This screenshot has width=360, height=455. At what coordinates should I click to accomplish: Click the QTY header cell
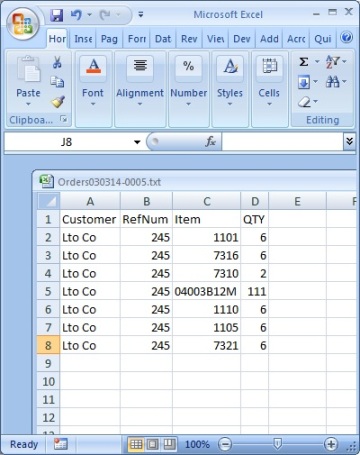click(255, 219)
